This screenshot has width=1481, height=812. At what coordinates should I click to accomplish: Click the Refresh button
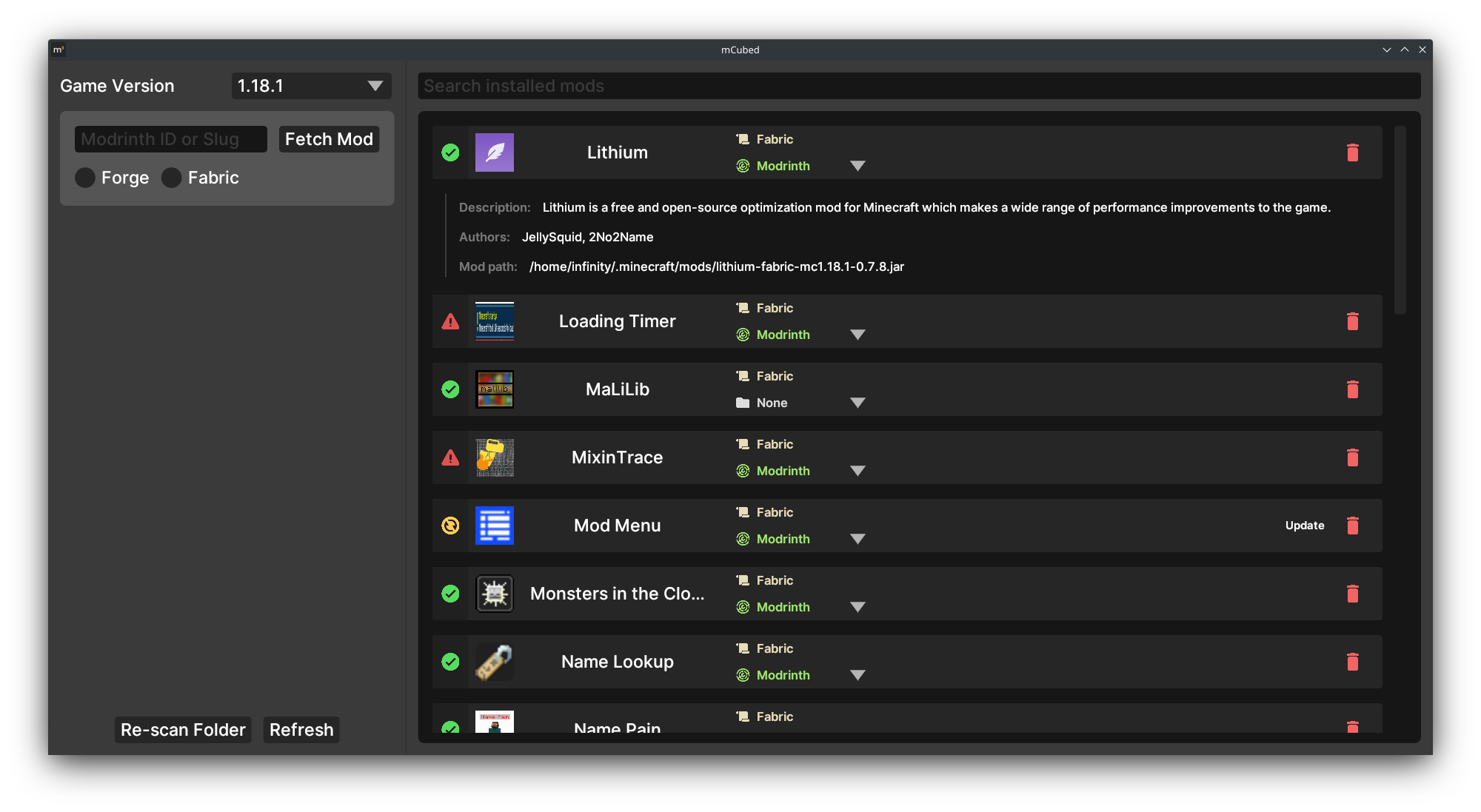click(x=301, y=730)
